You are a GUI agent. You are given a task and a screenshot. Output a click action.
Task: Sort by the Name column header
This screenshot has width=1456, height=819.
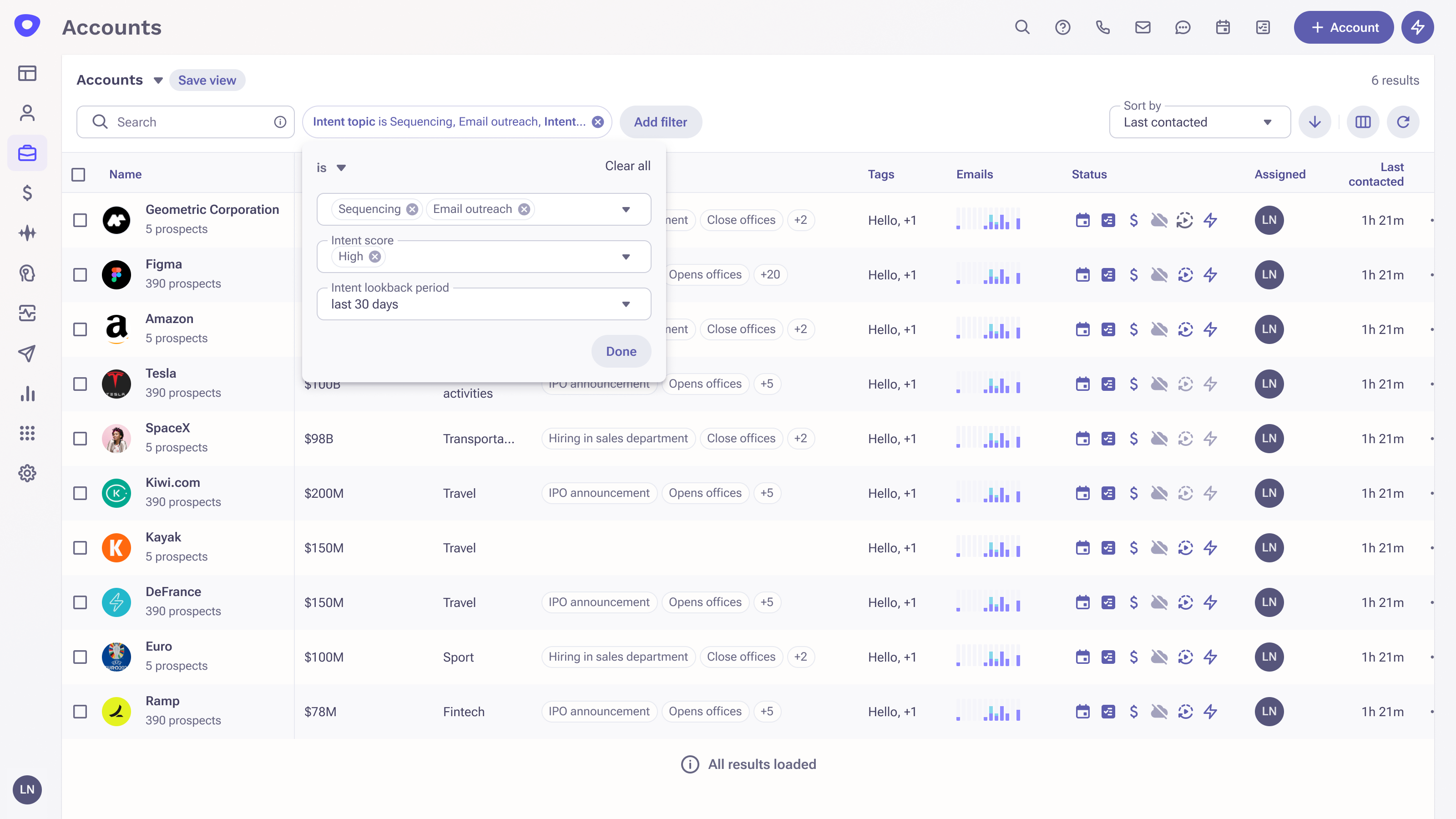pos(125,175)
